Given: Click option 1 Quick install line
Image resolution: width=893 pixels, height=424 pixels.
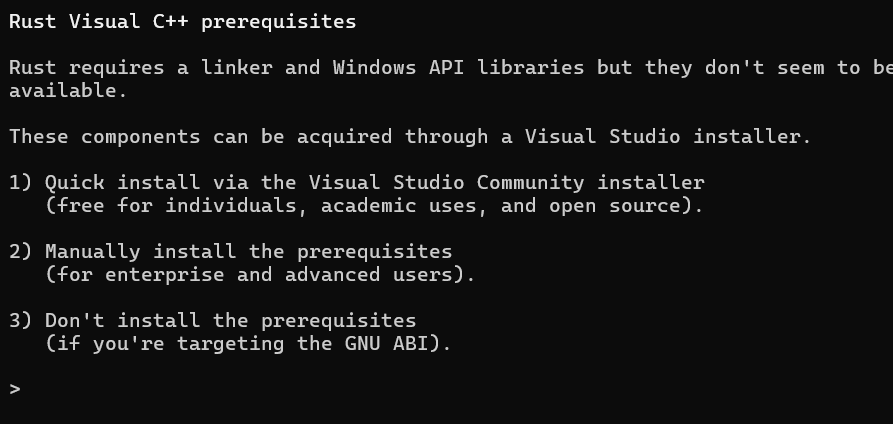Looking at the screenshot, I should pyautogui.click(x=357, y=183).
